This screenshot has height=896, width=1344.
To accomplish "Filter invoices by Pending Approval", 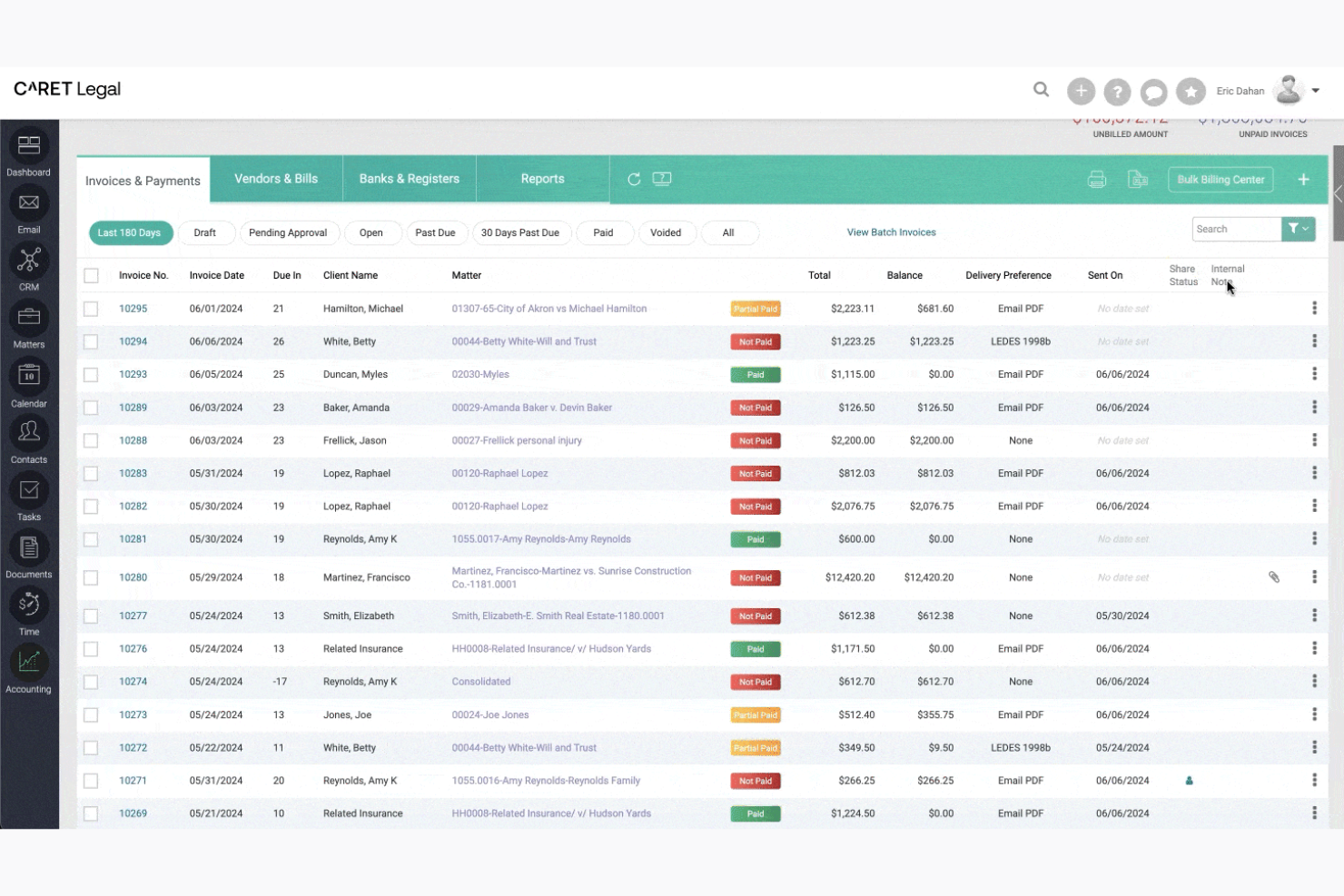I will point(288,233).
